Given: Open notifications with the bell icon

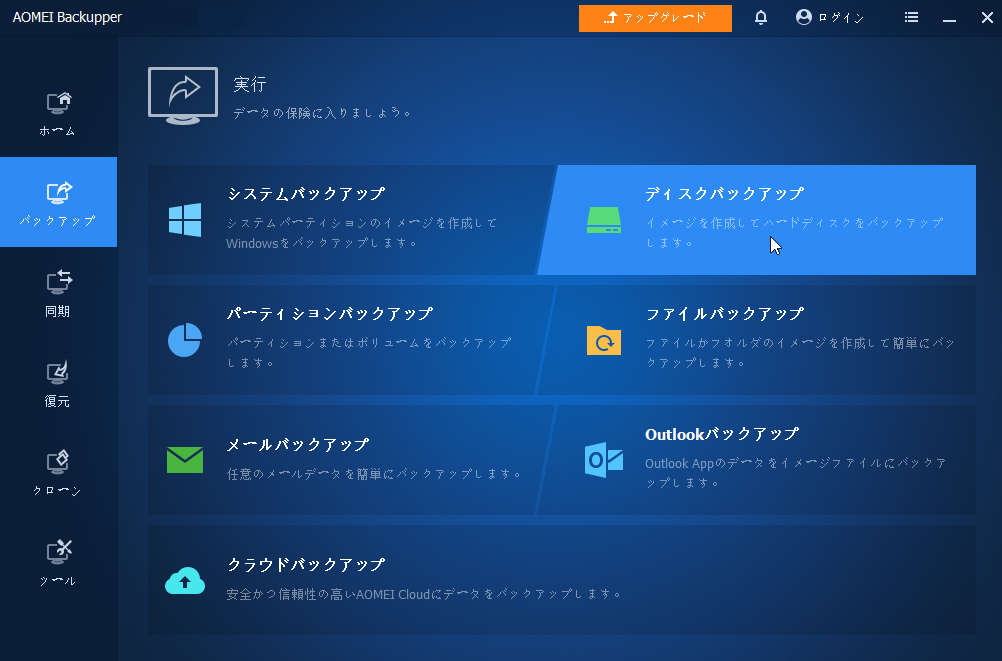Looking at the screenshot, I should (760, 17).
